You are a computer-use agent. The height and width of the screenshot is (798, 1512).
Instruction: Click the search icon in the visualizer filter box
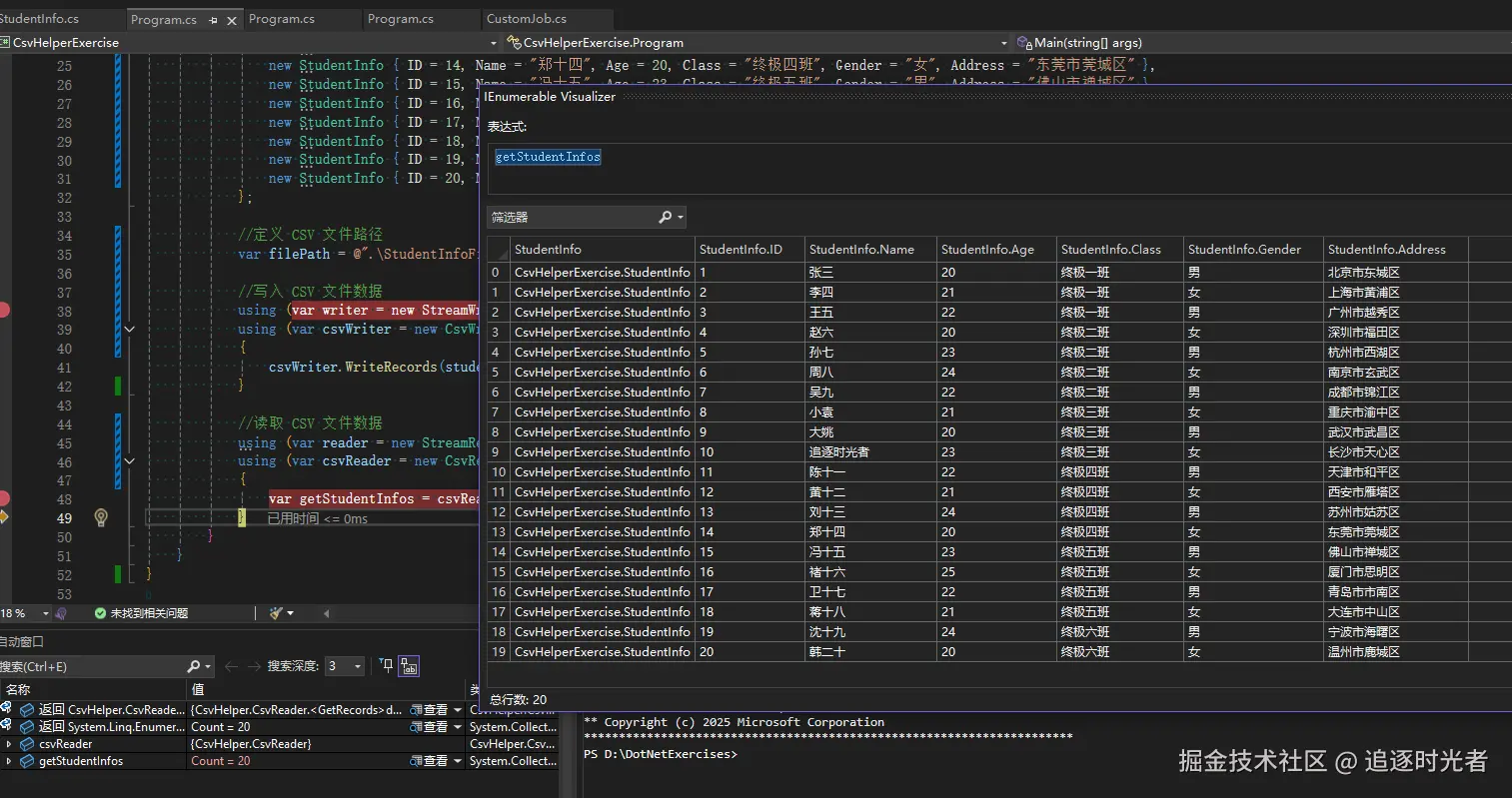click(666, 217)
